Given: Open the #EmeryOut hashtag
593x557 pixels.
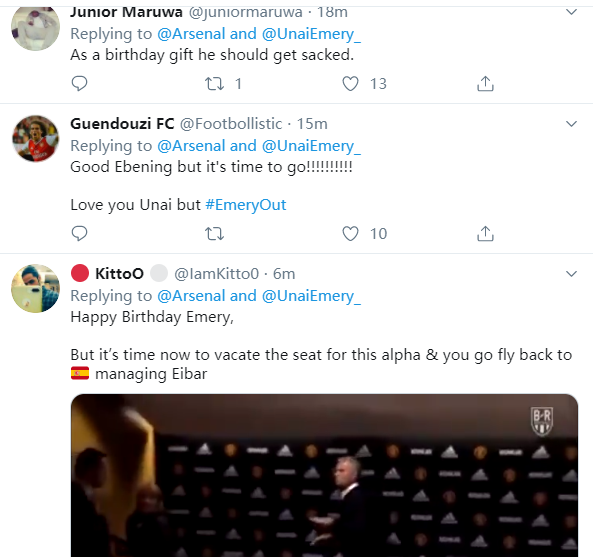Looking at the screenshot, I should 245,205.
